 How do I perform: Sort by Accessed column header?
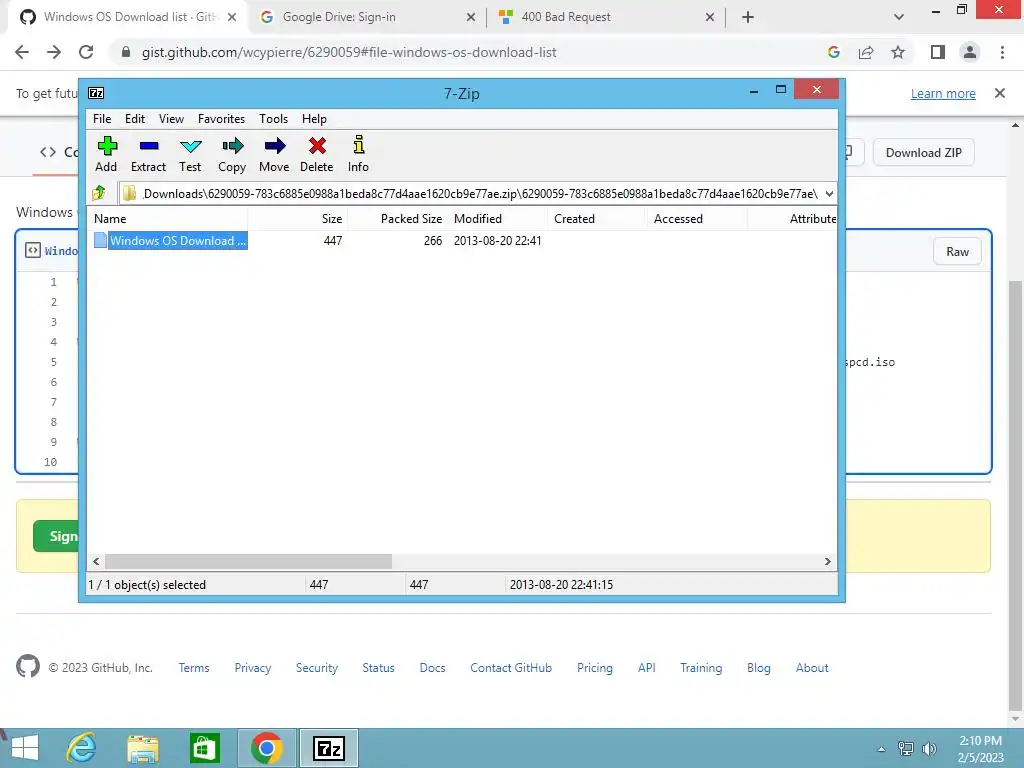pyautogui.click(x=697, y=219)
